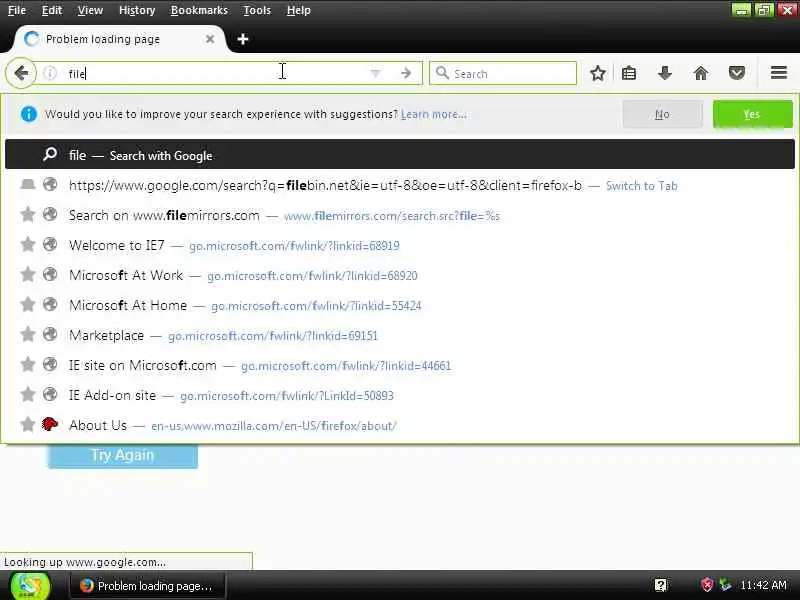Open the Pocket icon
This screenshot has width=800, height=600.
pos(736,73)
